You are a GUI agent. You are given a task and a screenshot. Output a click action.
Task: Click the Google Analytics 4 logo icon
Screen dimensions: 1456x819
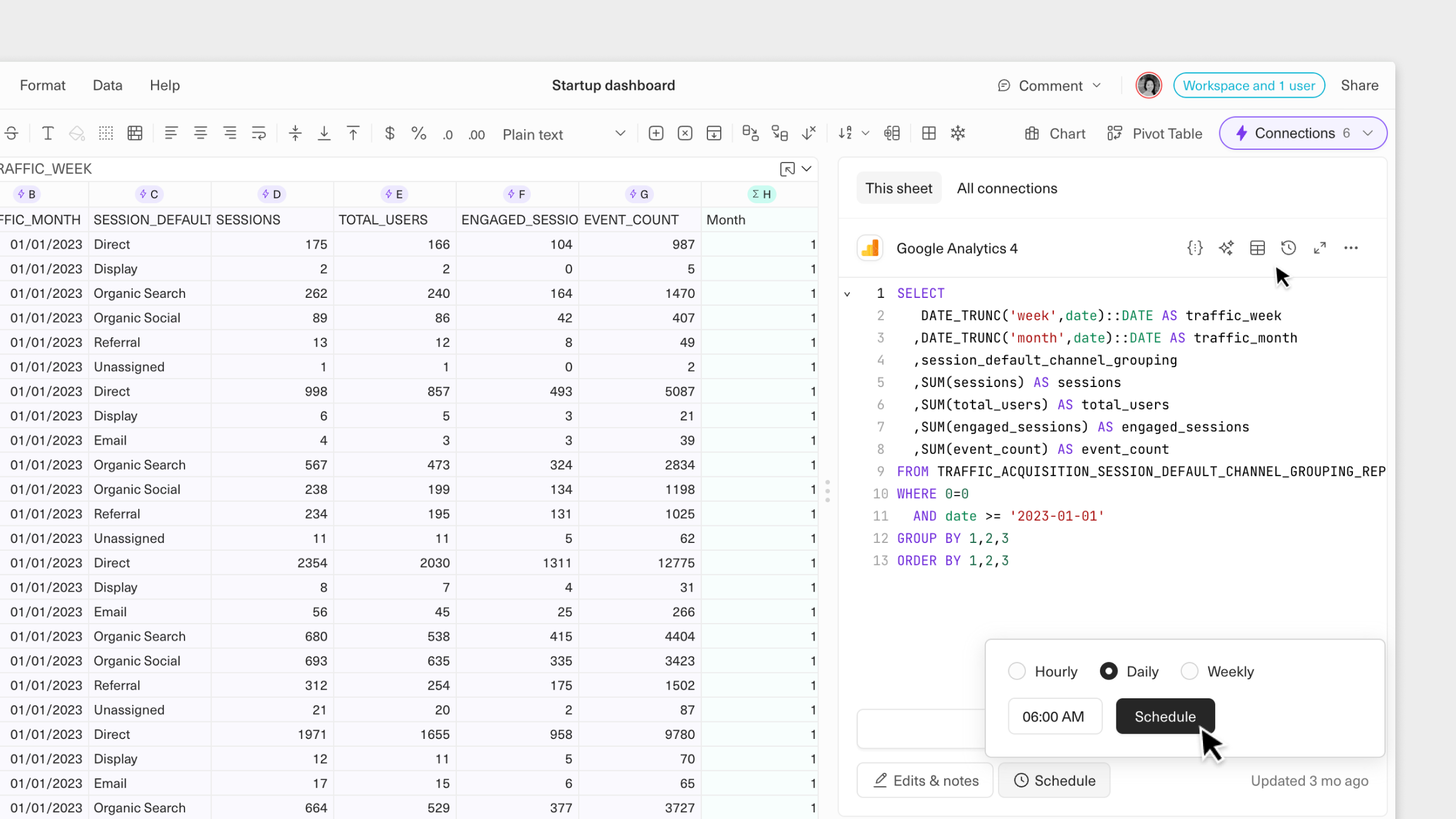pos(870,248)
